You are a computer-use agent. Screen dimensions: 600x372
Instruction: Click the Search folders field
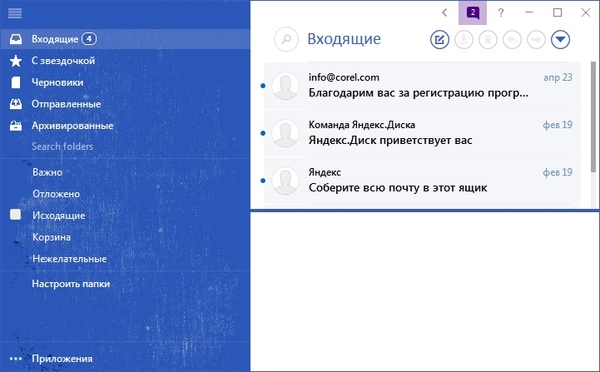tap(62, 146)
